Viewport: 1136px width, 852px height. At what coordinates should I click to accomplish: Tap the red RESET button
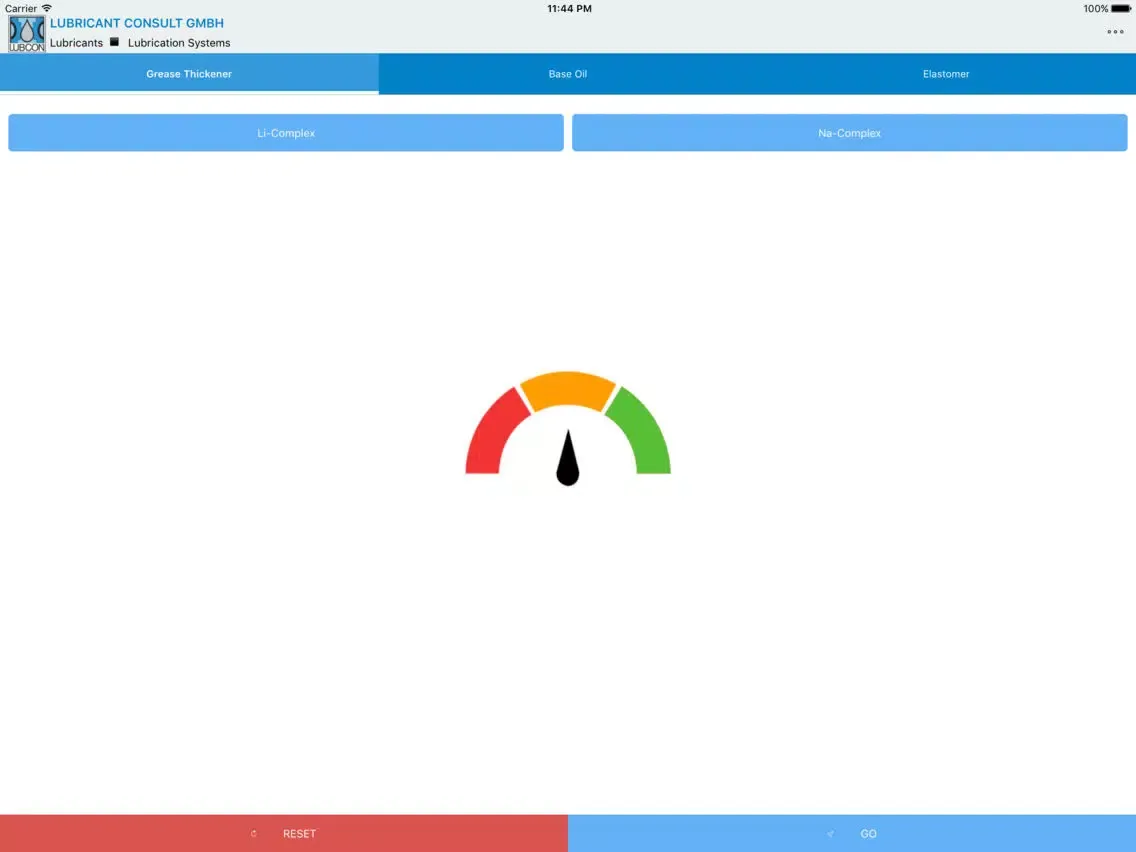(284, 833)
